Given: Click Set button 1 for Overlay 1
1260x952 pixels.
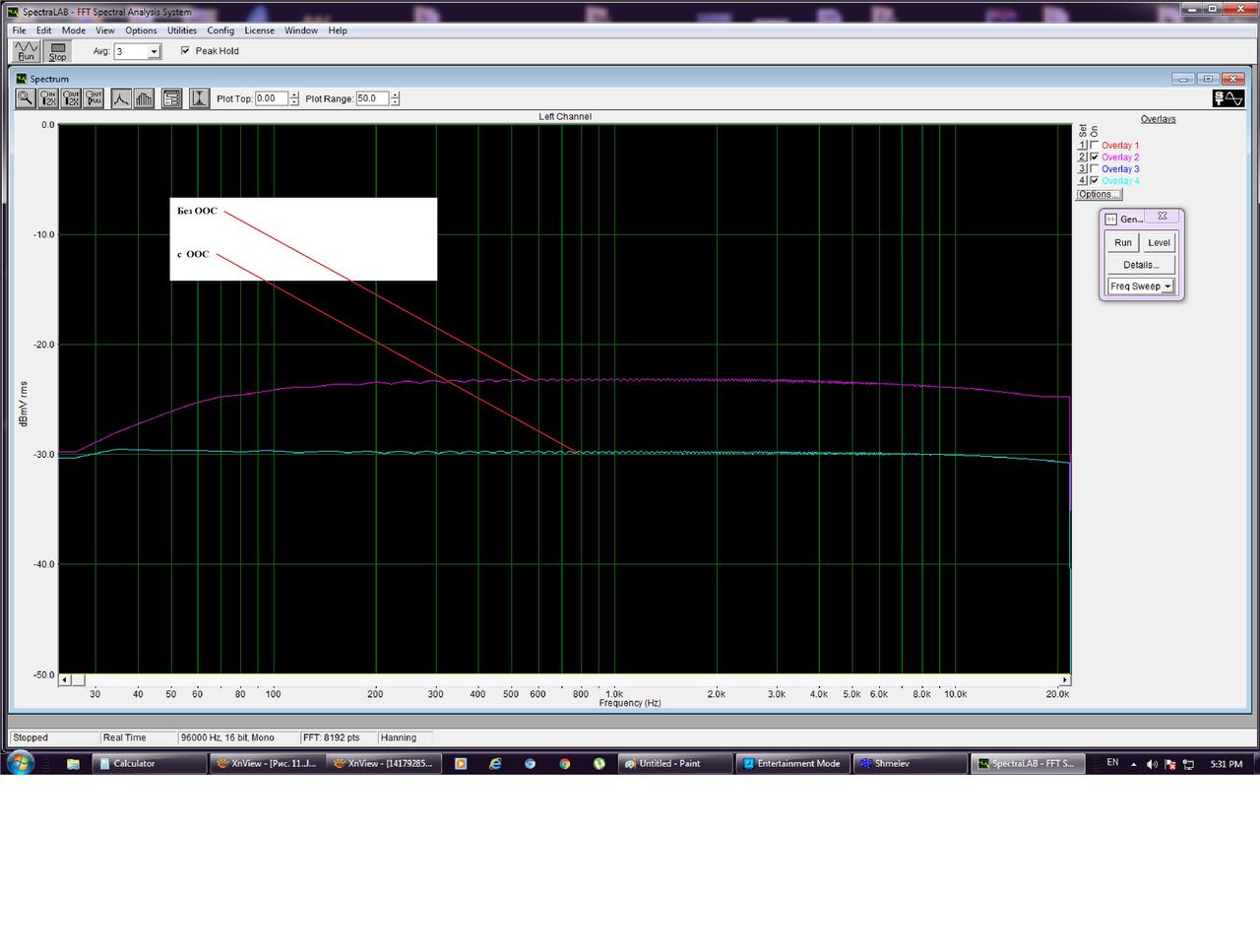Looking at the screenshot, I should coord(1082,145).
